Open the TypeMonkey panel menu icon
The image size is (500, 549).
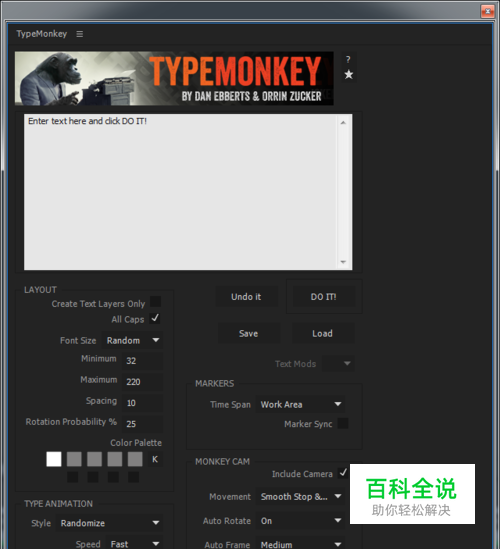(79, 34)
